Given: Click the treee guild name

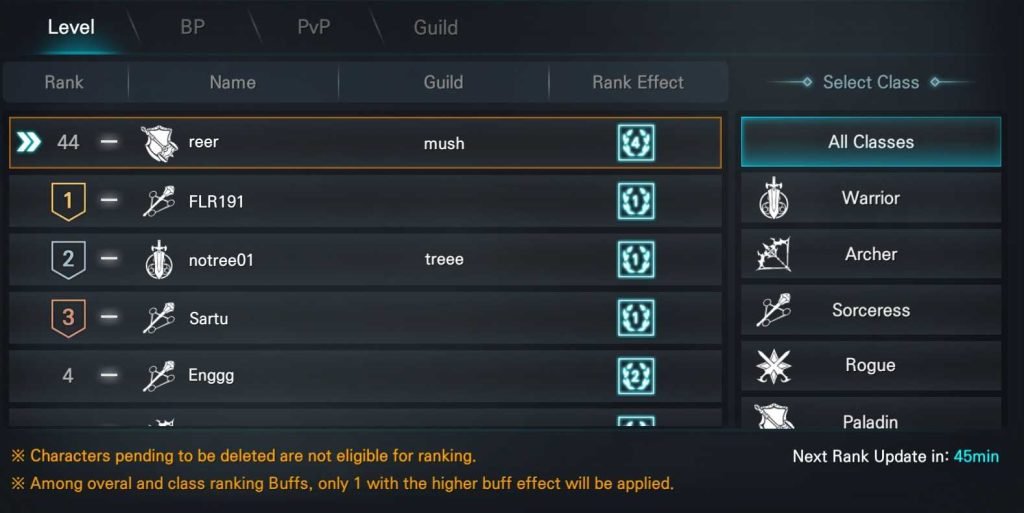Looking at the screenshot, I should pyautogui.click(x=444, y=259).
